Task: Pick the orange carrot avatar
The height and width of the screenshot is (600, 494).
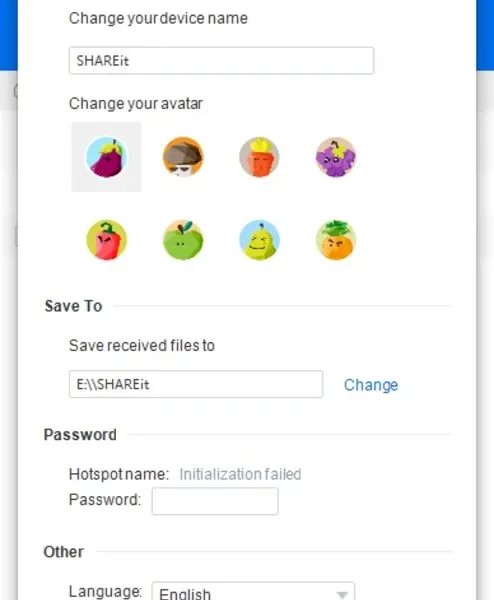Action: 259,157
